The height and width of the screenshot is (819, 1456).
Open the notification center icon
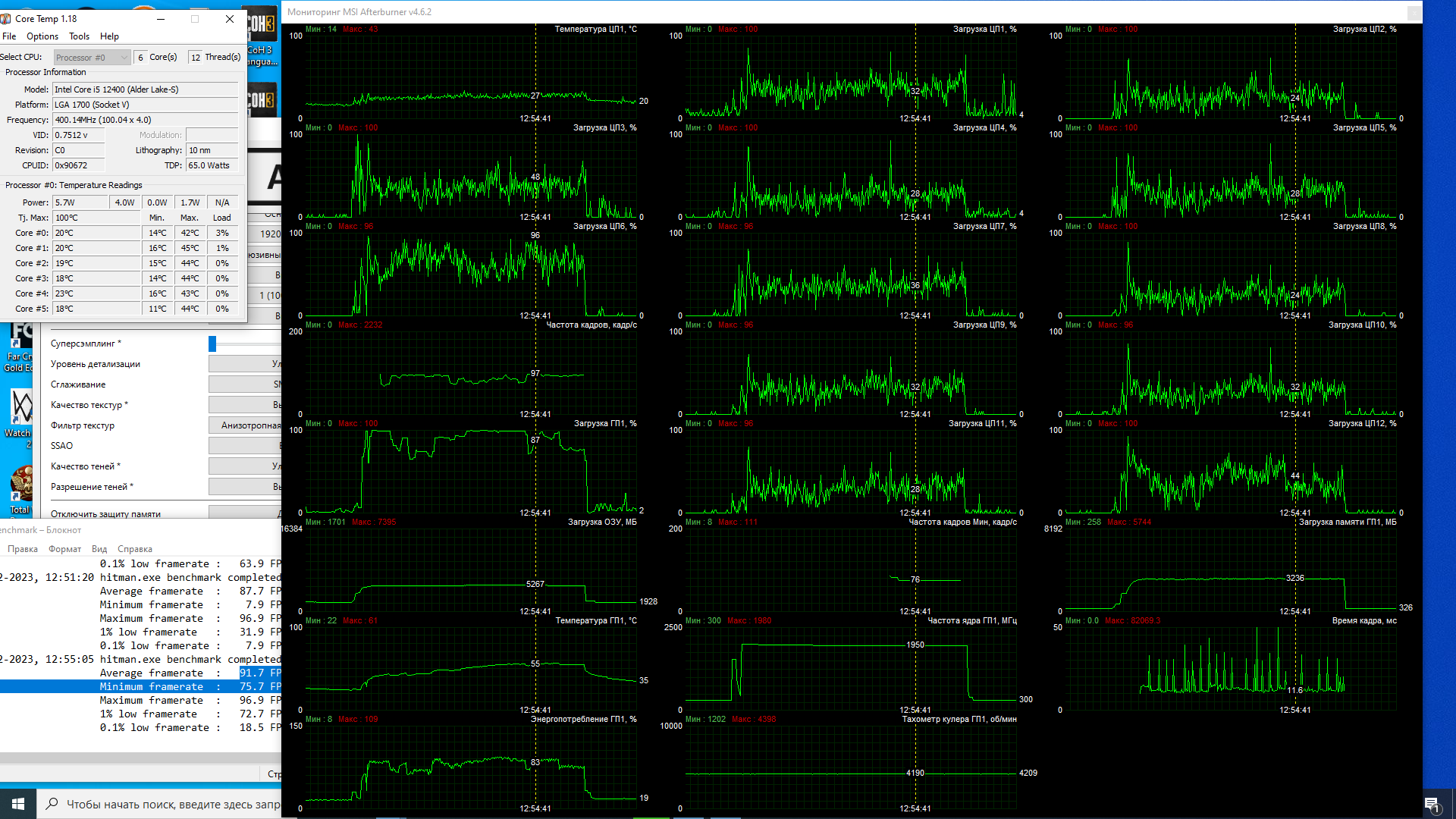[x=1432, y=804]
